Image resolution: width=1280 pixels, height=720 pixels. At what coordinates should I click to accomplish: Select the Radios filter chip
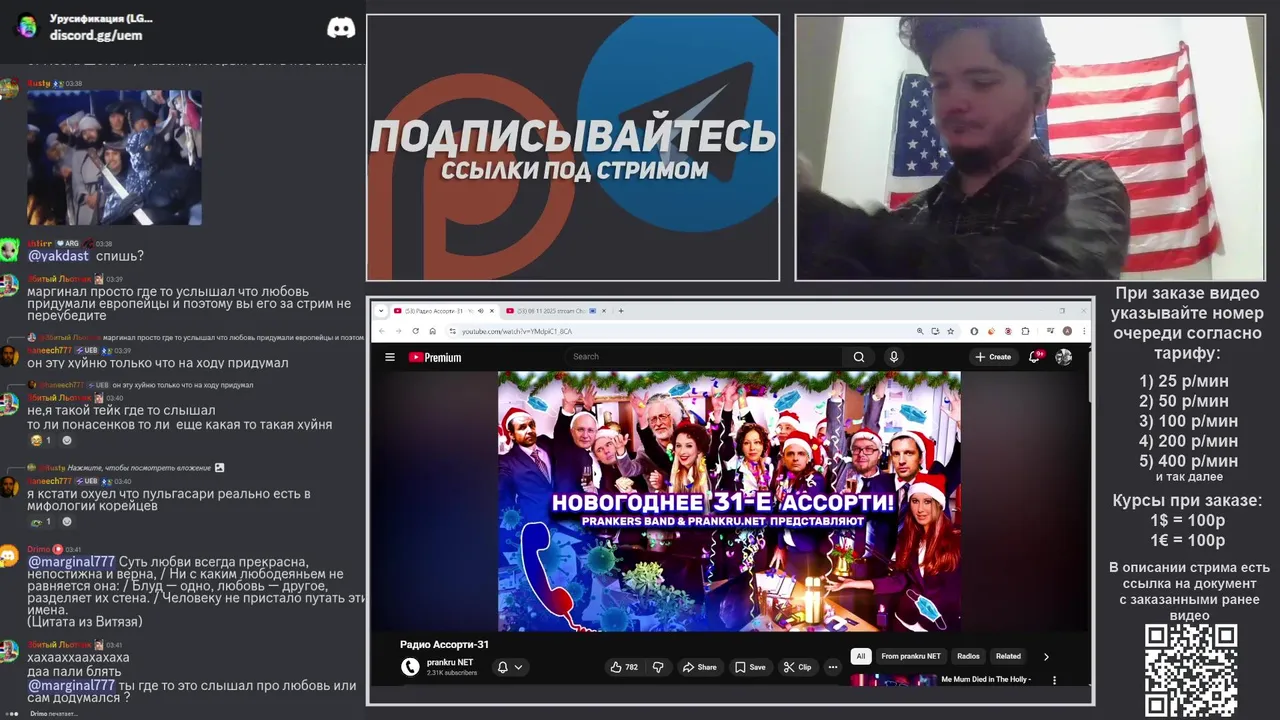968,657
